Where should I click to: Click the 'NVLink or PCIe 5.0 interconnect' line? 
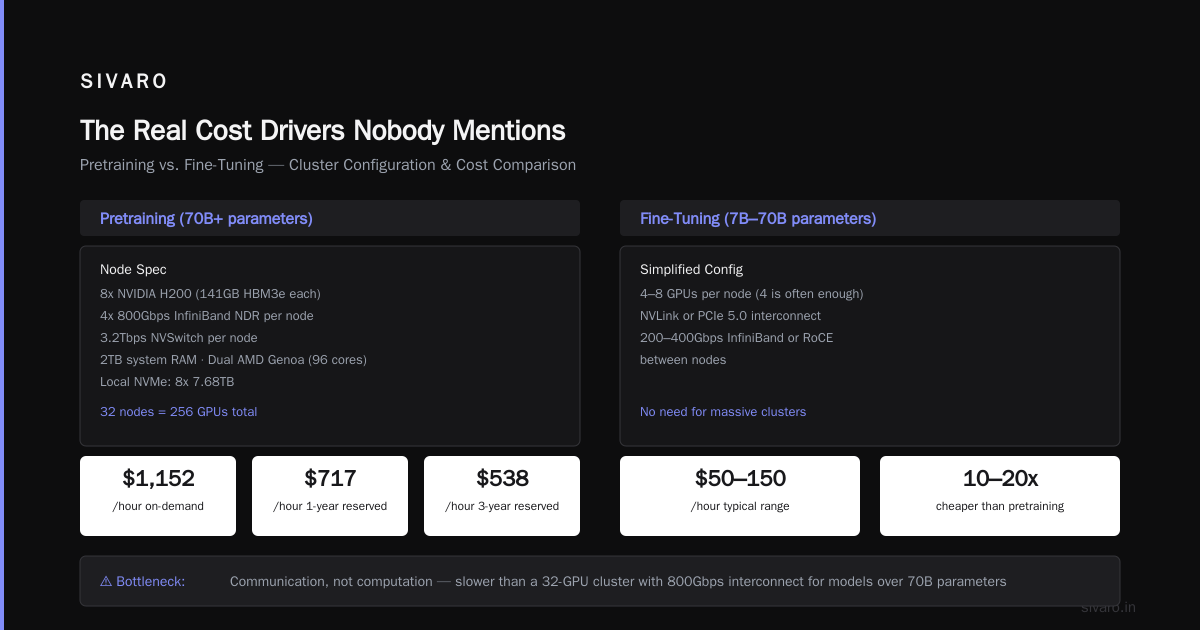[x=730, y=316]
